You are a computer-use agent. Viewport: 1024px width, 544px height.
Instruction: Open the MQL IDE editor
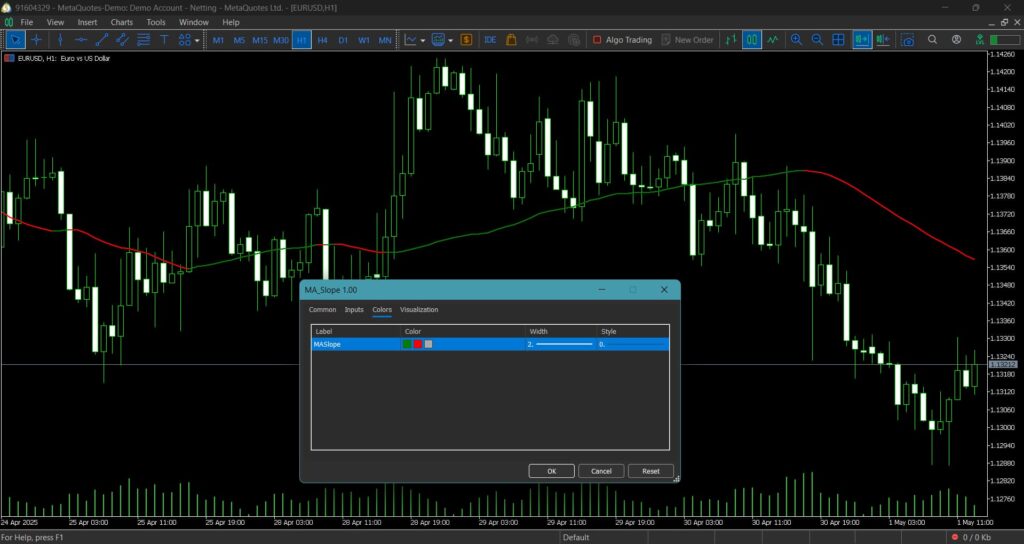pos(490,40)
